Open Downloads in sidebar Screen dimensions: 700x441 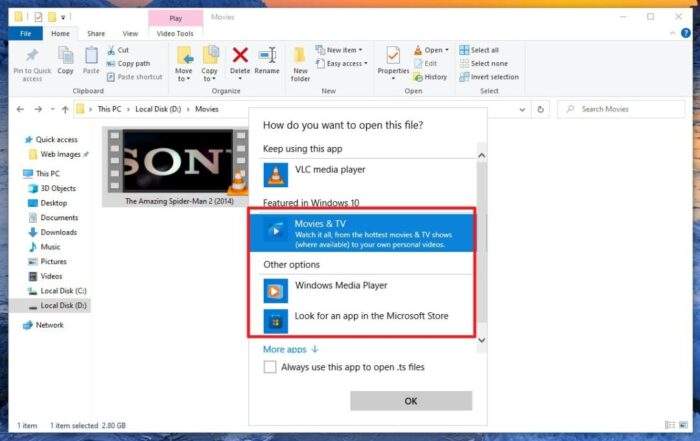pyautogui.click(x=58, y=233)
